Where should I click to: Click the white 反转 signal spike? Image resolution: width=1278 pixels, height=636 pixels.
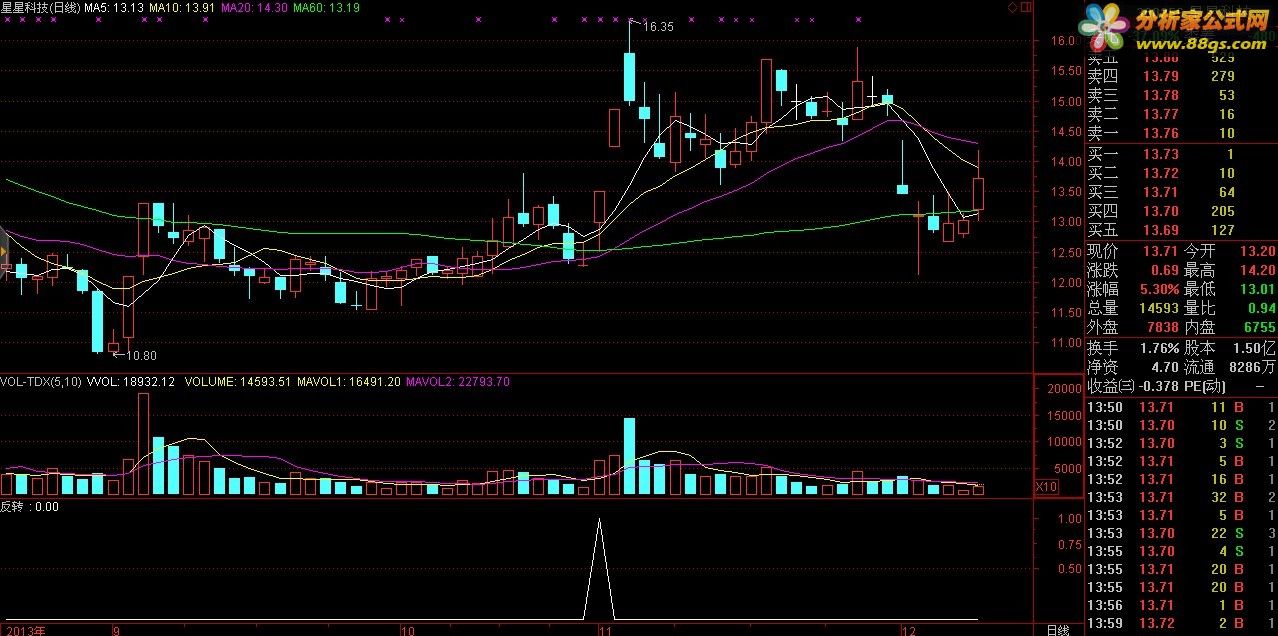[599, 567]
